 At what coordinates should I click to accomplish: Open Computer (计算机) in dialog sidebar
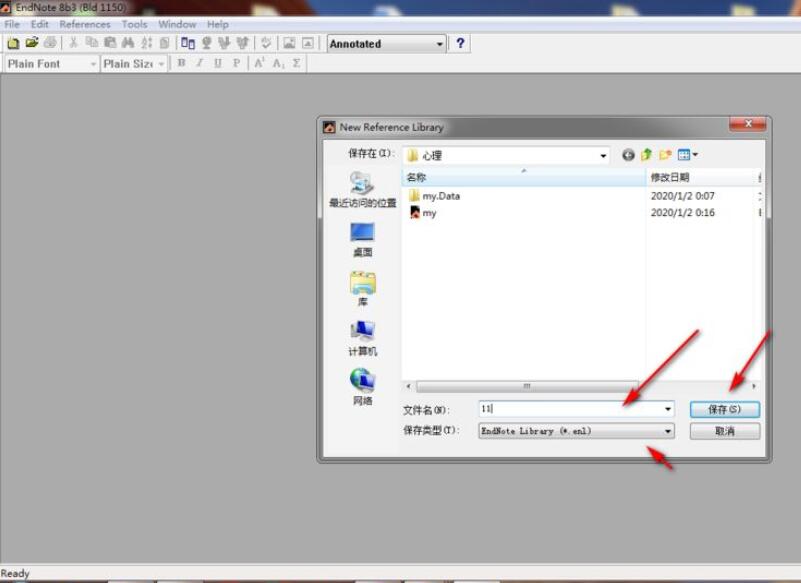pyautogui.click(x=362, y=338)
